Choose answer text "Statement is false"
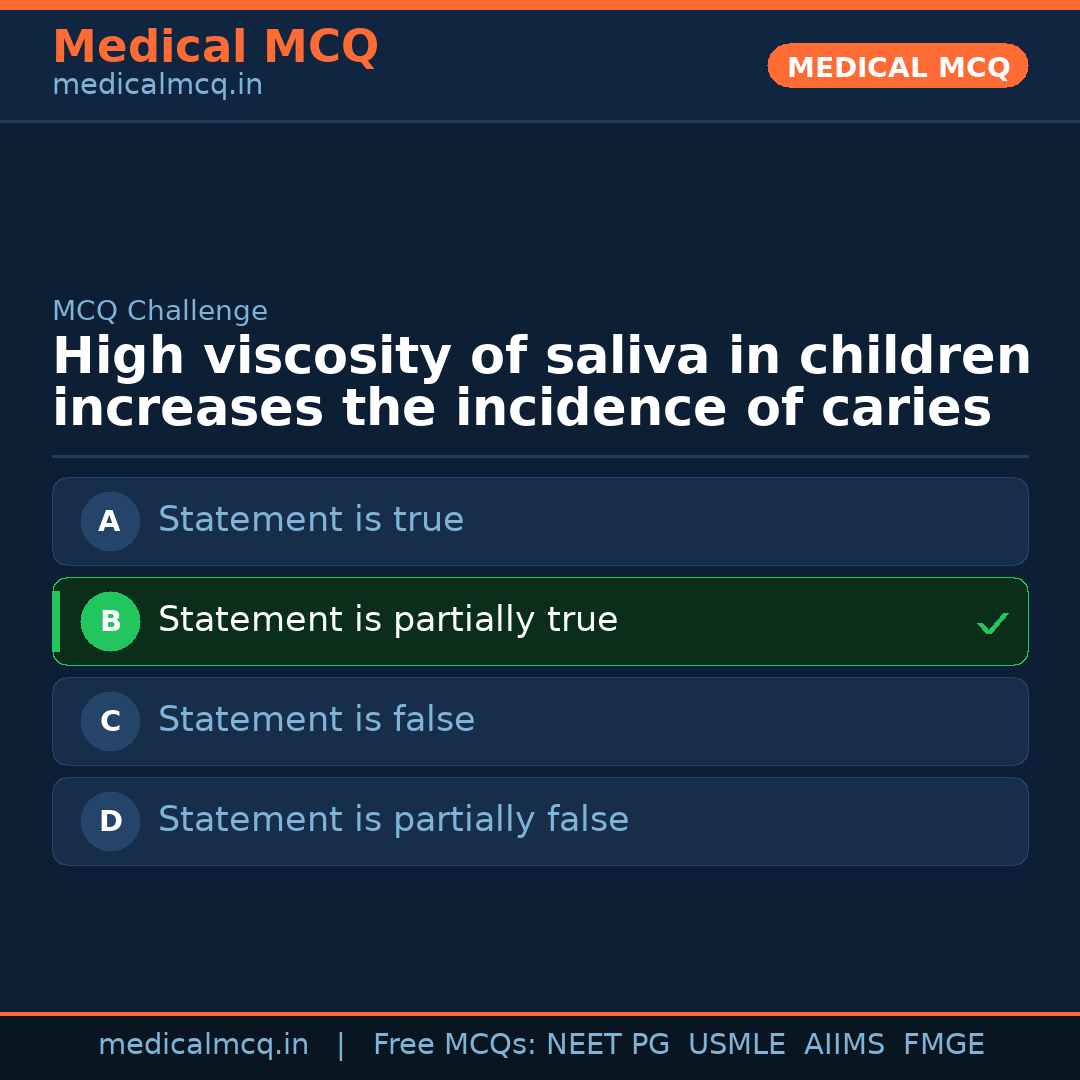Image resolution: width=1080 pixels, height=1080 pixels. (x=316, y=720)
